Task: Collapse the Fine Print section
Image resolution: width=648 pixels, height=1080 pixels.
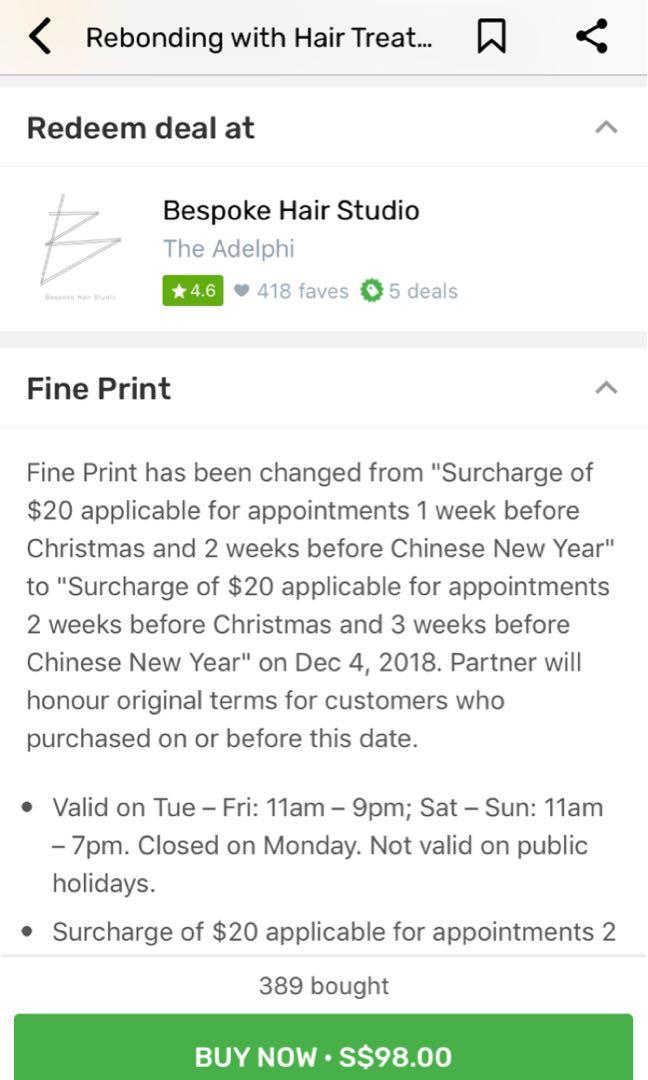Action: (x=606, y=388)
